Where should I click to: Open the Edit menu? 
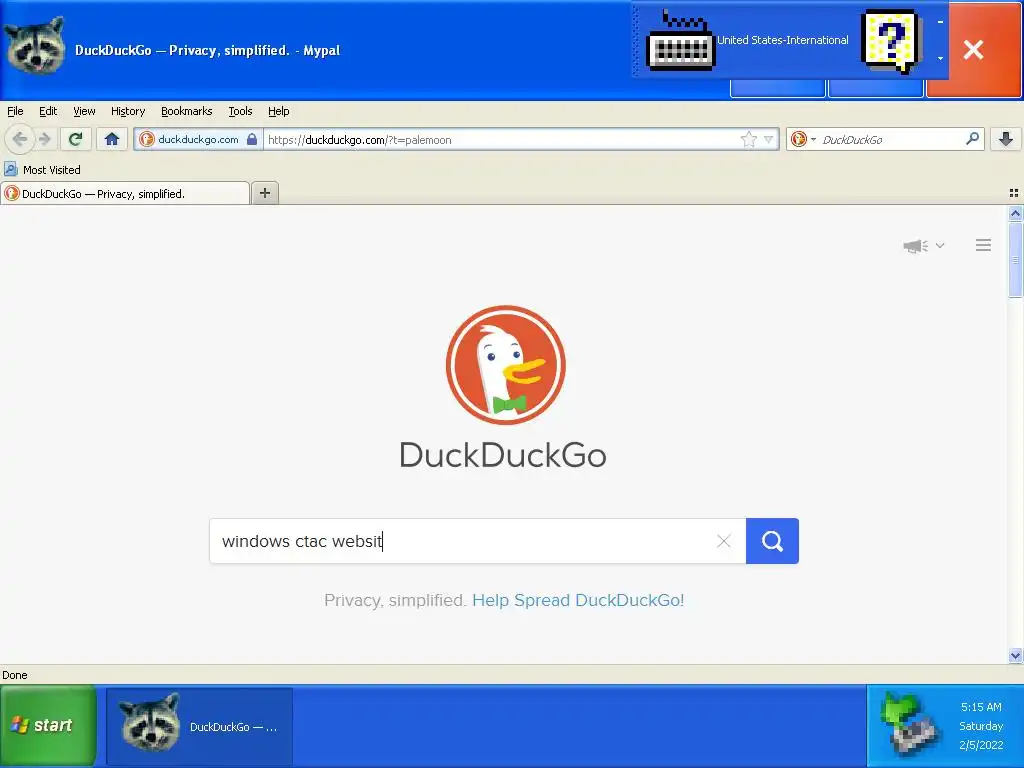(48, 111)
